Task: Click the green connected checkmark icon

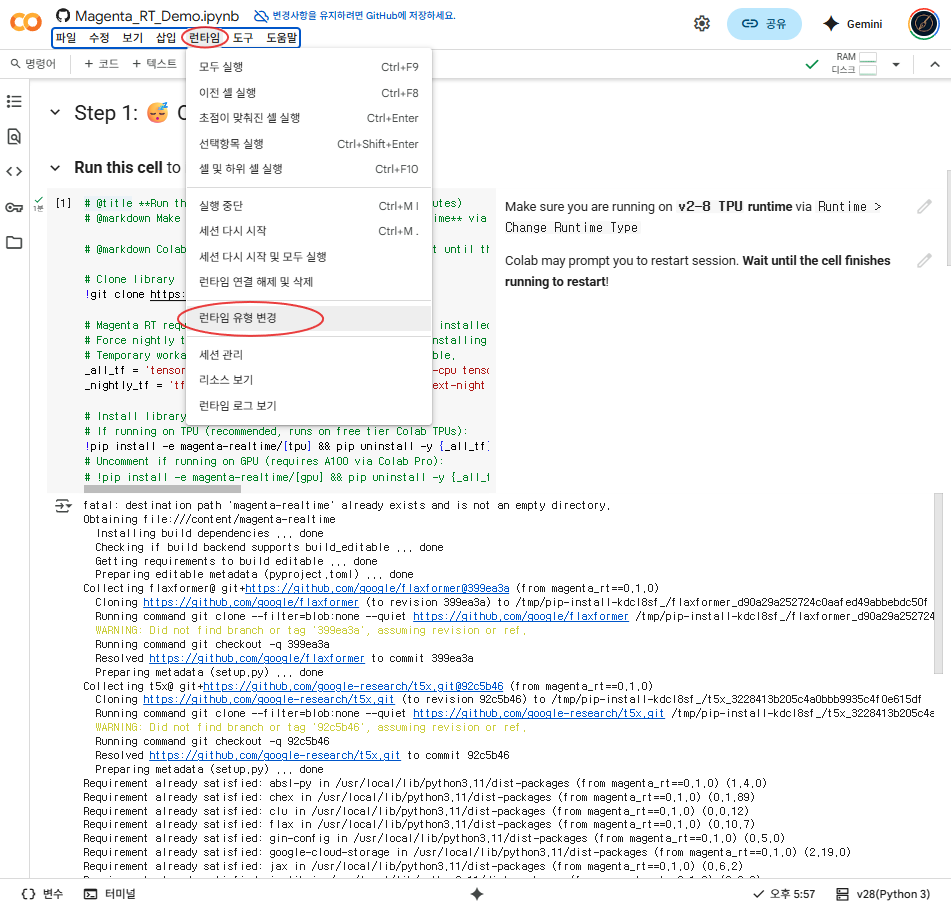Action: 812,64
